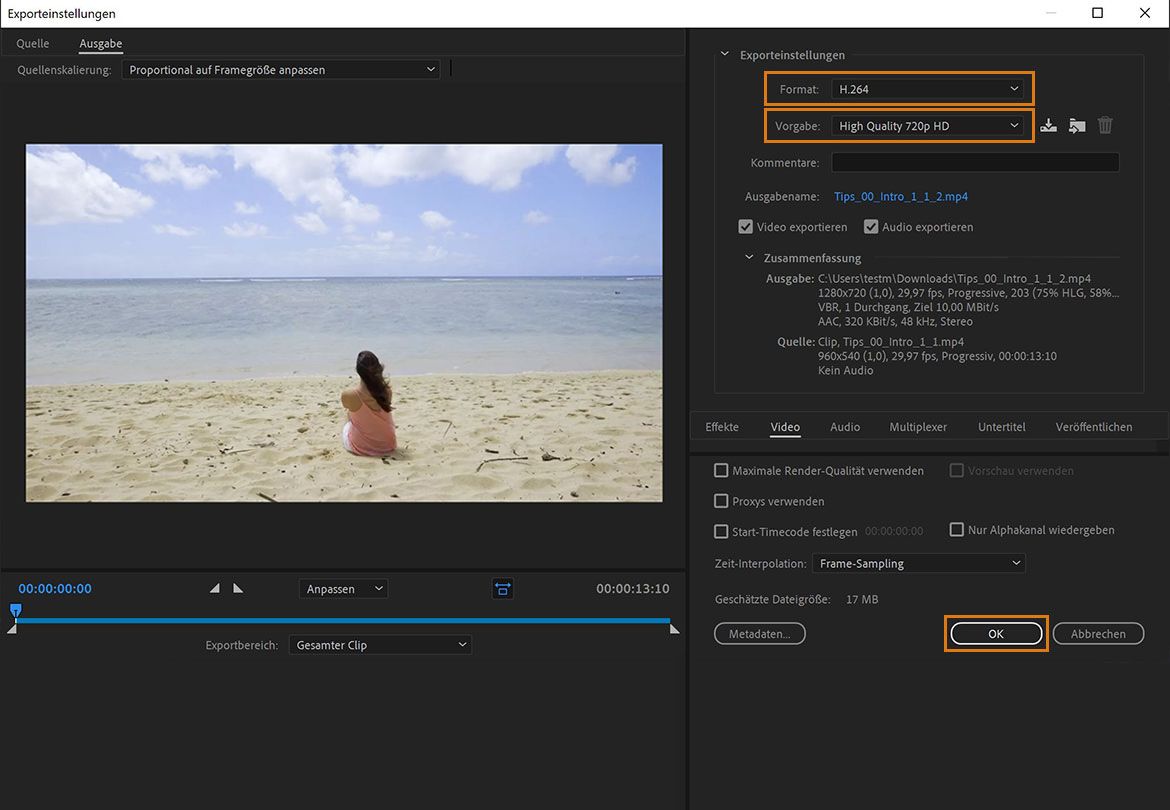Image resolution: width=1170 pixels, height=810 pixels.
Task: Confirm export settings with OK
Action: (x=995, y=633)
